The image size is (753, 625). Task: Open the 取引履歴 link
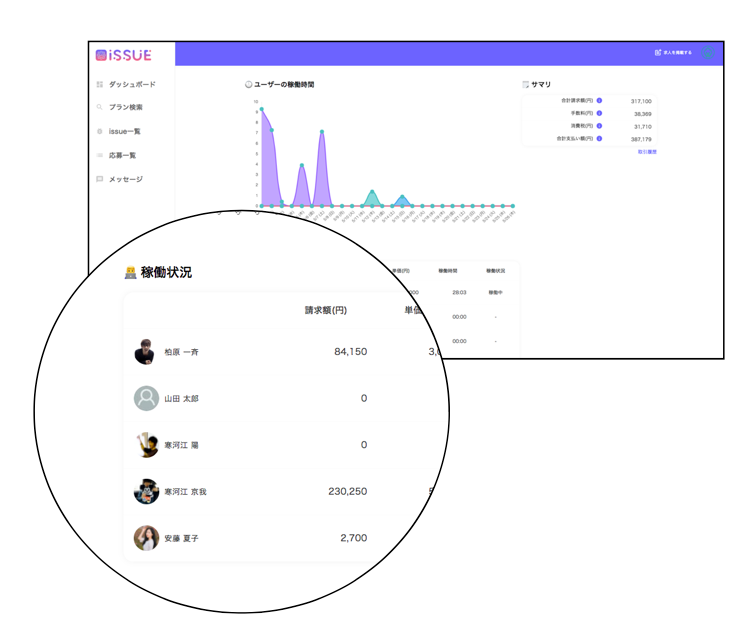click(x=647, y=152)
